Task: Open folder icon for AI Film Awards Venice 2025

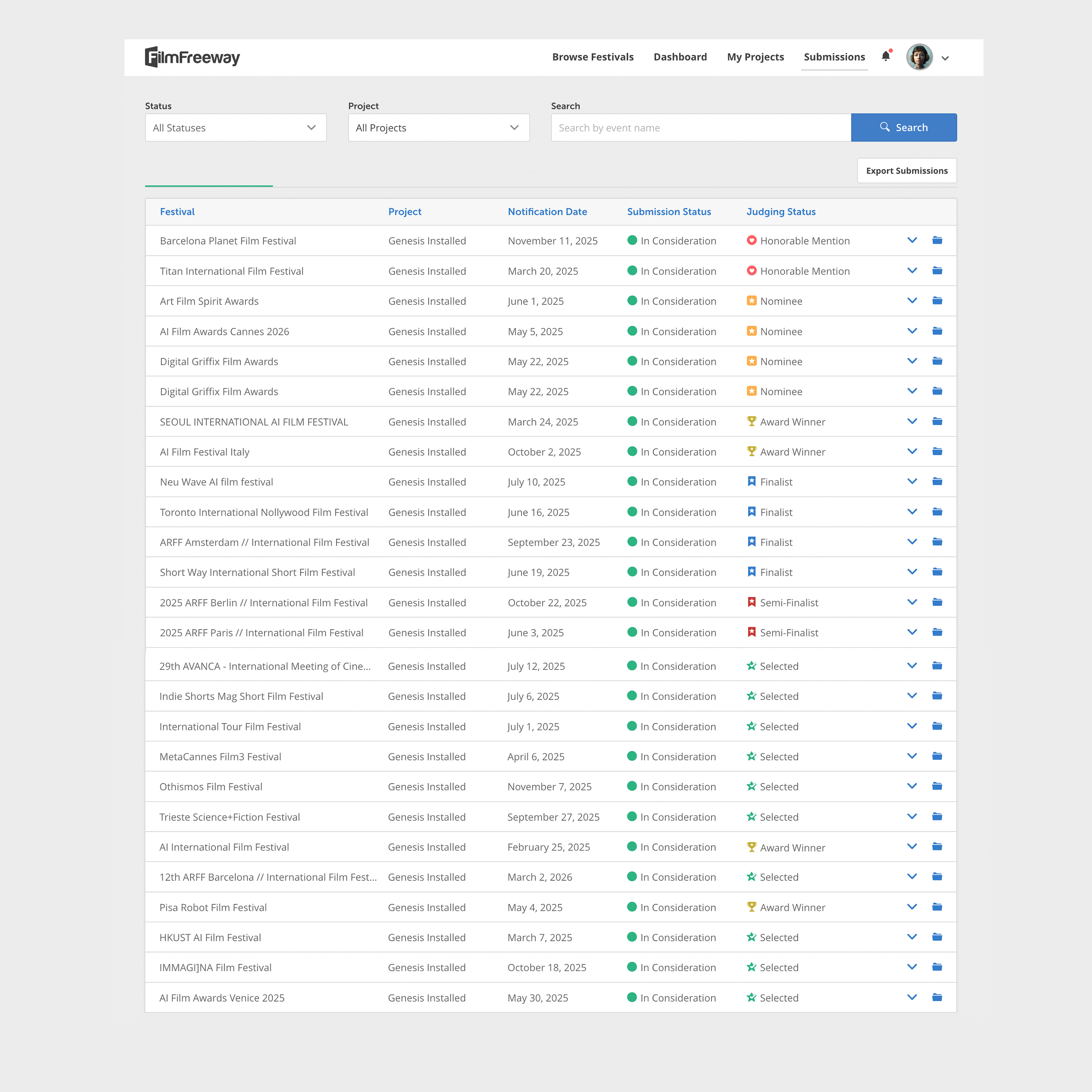Action: [x=937, y=998]
